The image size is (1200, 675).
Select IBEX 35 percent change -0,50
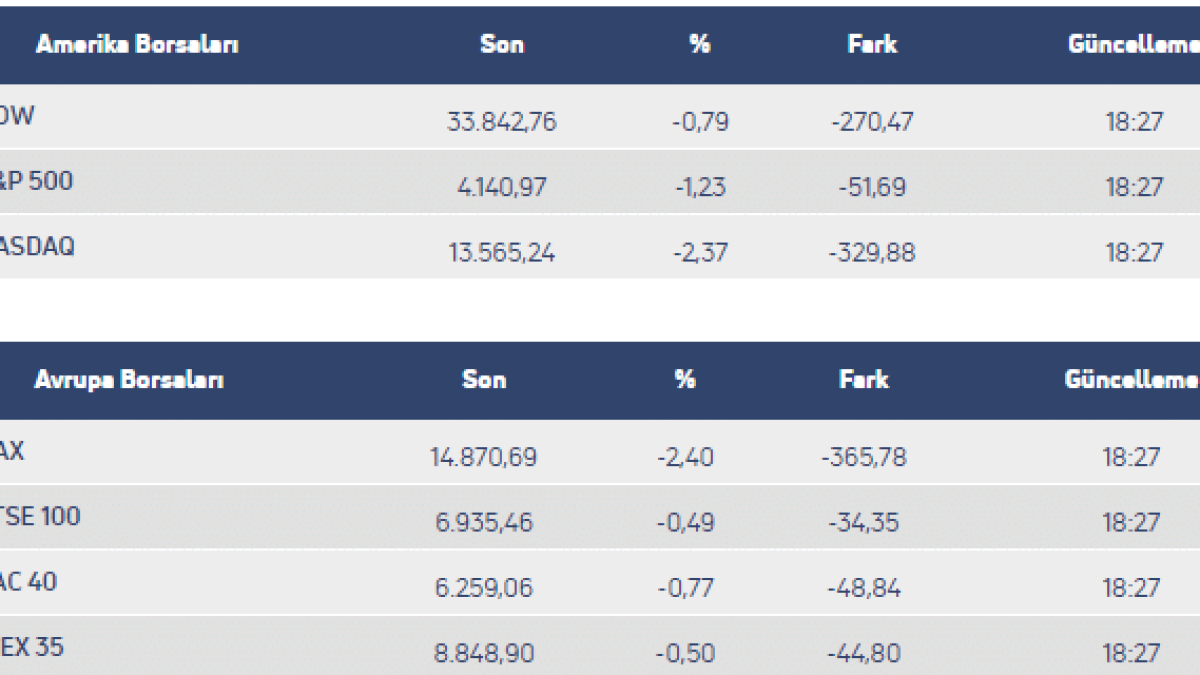pyautogui.click(x=685, y=654)
